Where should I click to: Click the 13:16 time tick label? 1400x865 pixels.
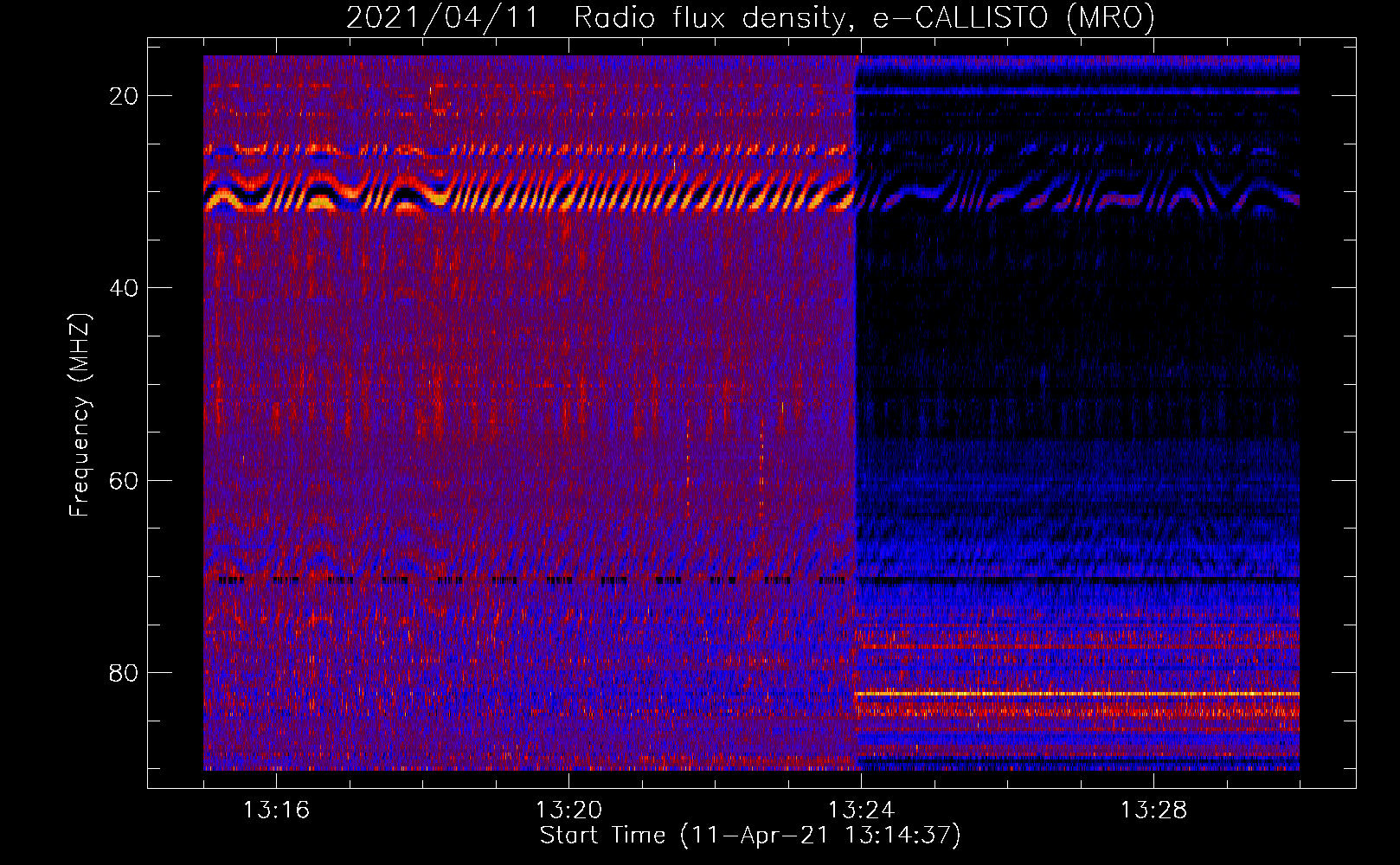point(276,810)
